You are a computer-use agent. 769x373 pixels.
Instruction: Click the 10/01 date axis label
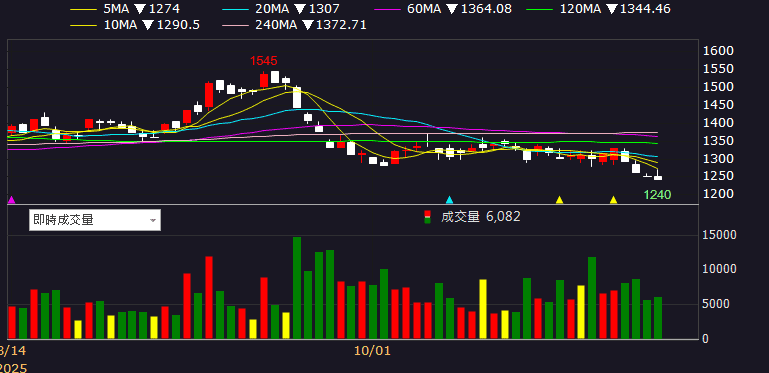point(372,351)
